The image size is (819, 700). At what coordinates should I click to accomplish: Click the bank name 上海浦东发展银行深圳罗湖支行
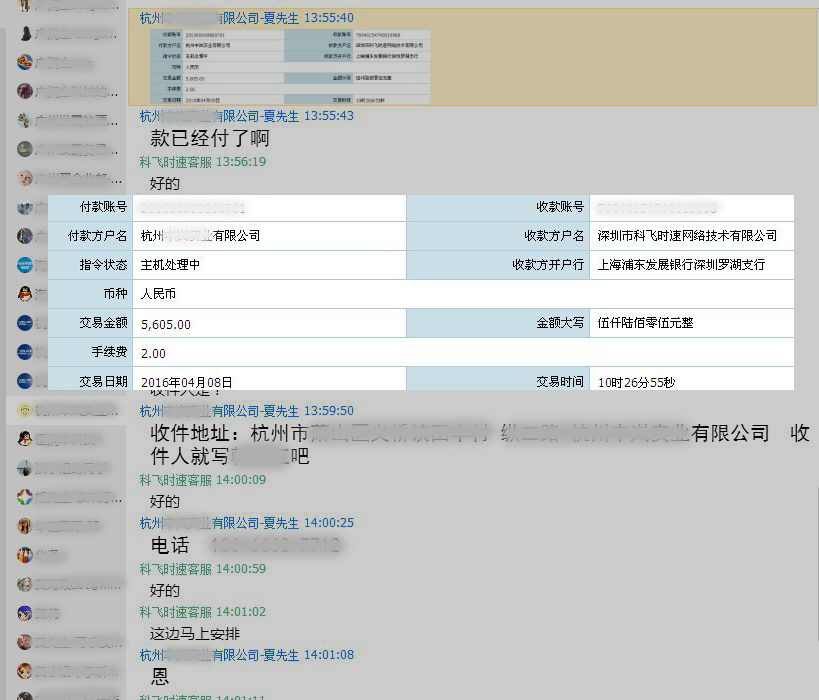(681, 265)
